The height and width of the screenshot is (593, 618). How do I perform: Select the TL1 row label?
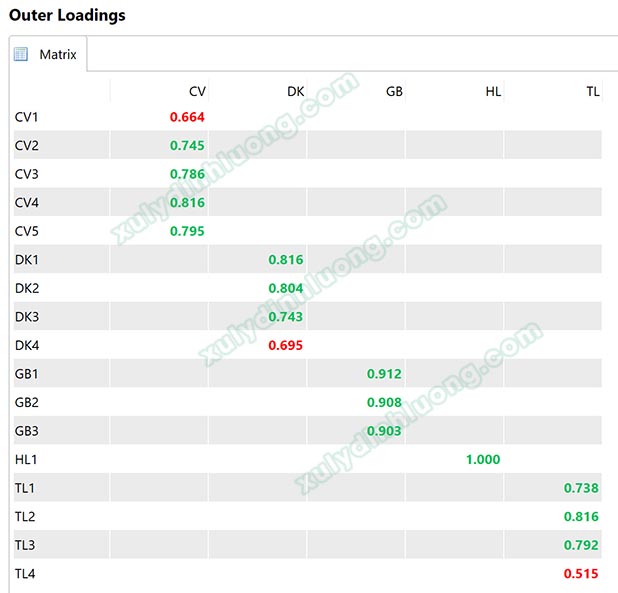[25, 488]
